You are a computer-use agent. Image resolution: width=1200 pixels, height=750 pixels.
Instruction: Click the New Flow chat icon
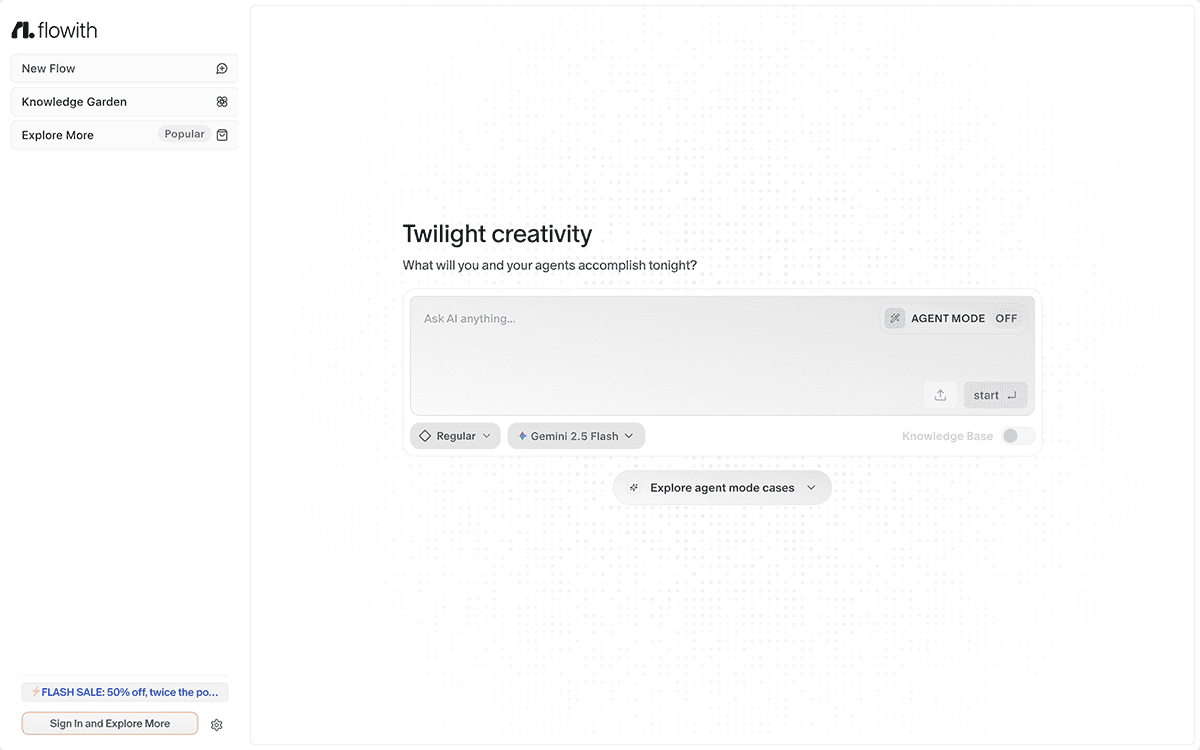coord(222,69)
